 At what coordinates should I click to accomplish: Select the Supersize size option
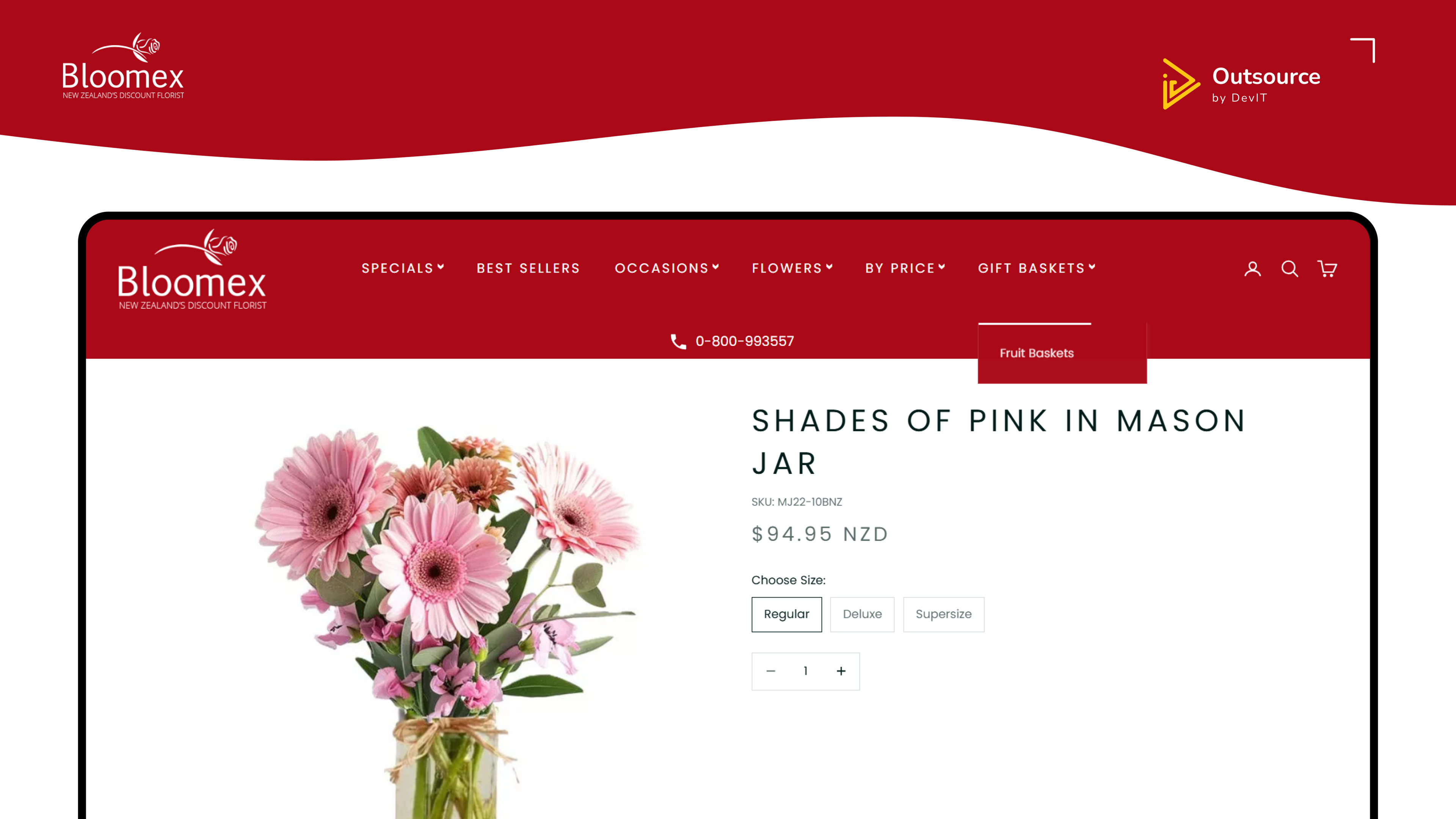pos(943,614)
